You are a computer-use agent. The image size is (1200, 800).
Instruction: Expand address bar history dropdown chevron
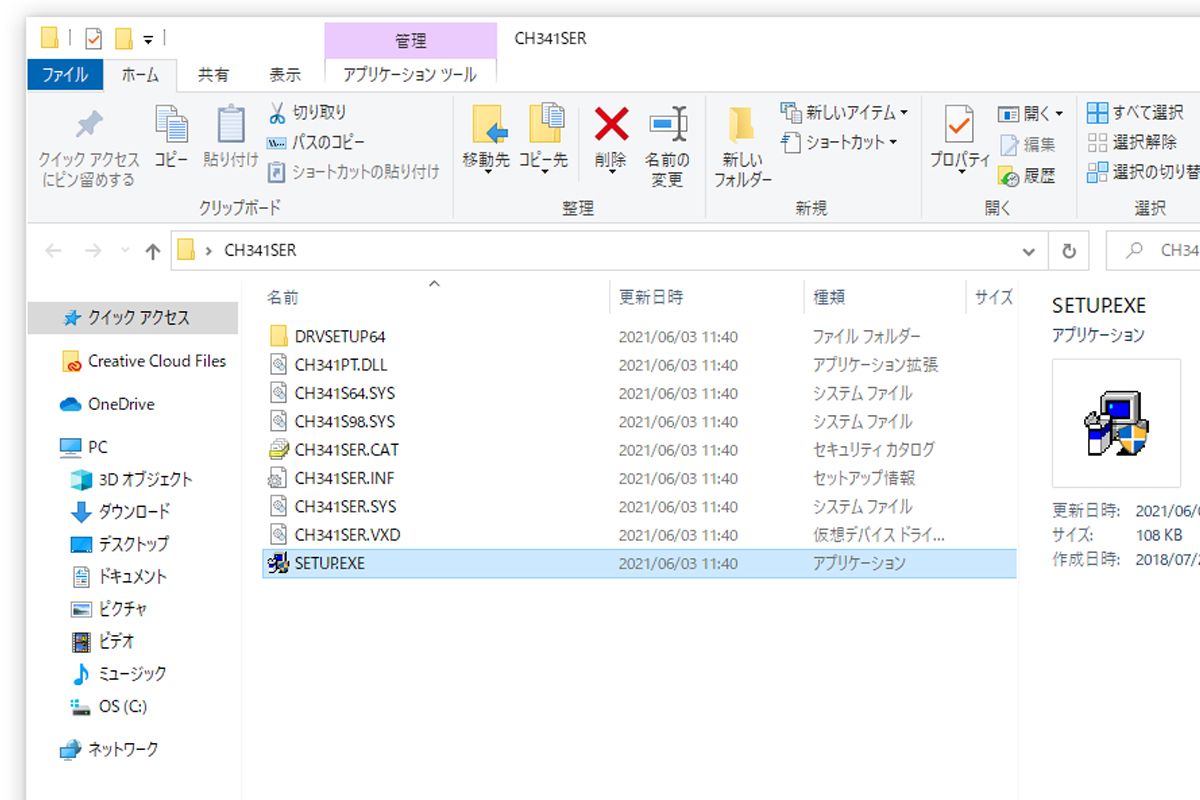click(1029, 251)
